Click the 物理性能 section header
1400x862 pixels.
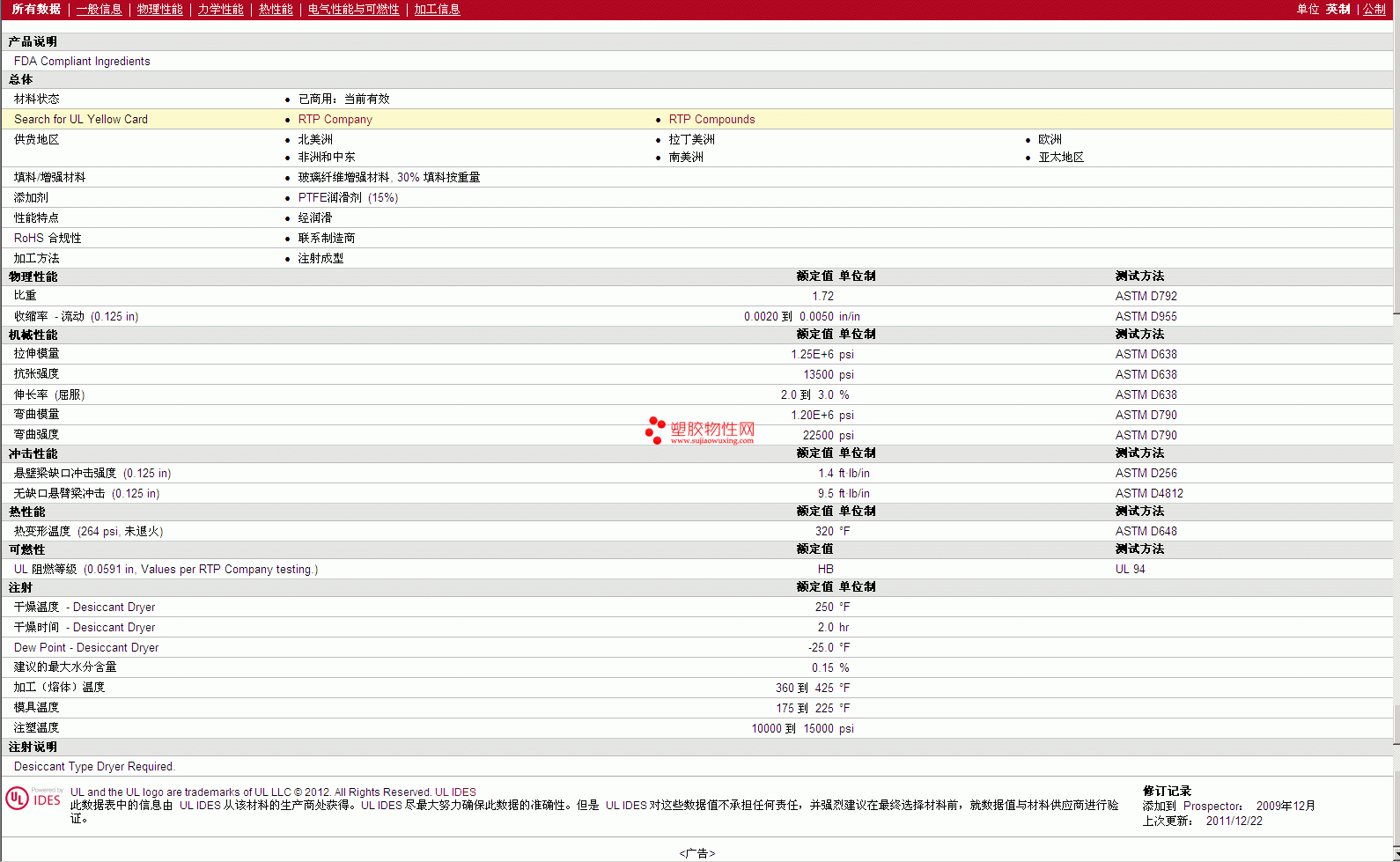click(33, 276)
